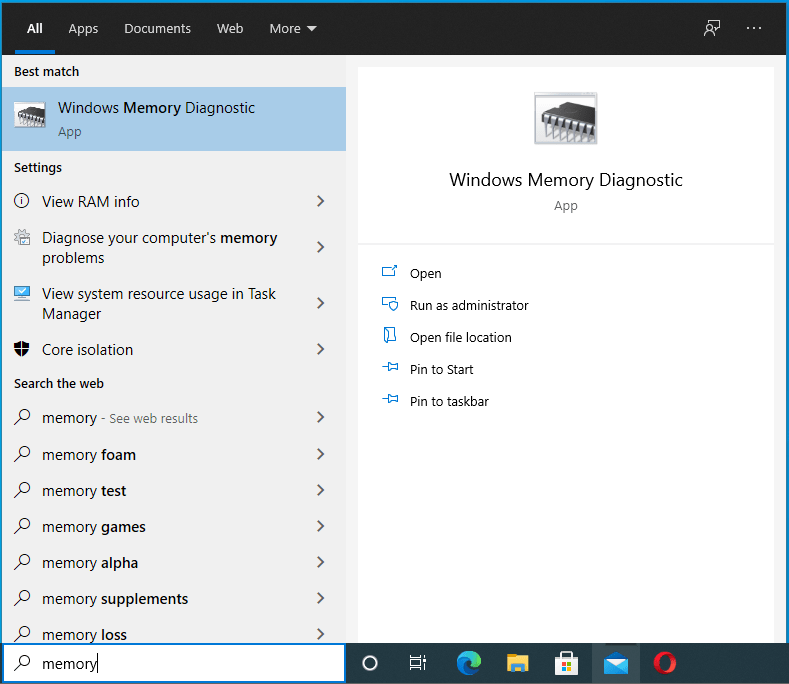The height and width of the screenshot is (684, 789).
Task: Click gear icon beside Diagnose computer's memory problems
Action: coord(22,237)
